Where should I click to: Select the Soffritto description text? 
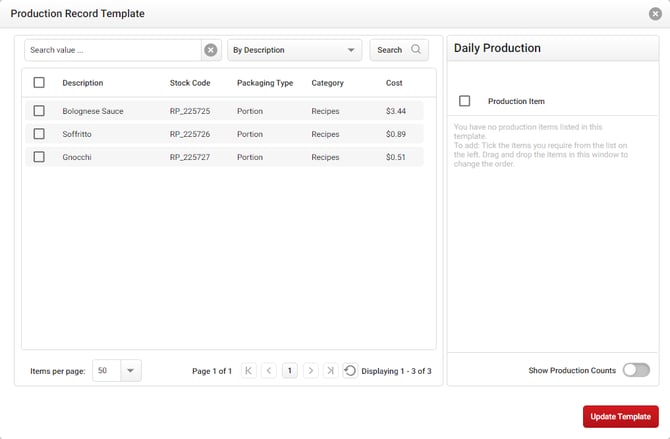coord(77,134)
